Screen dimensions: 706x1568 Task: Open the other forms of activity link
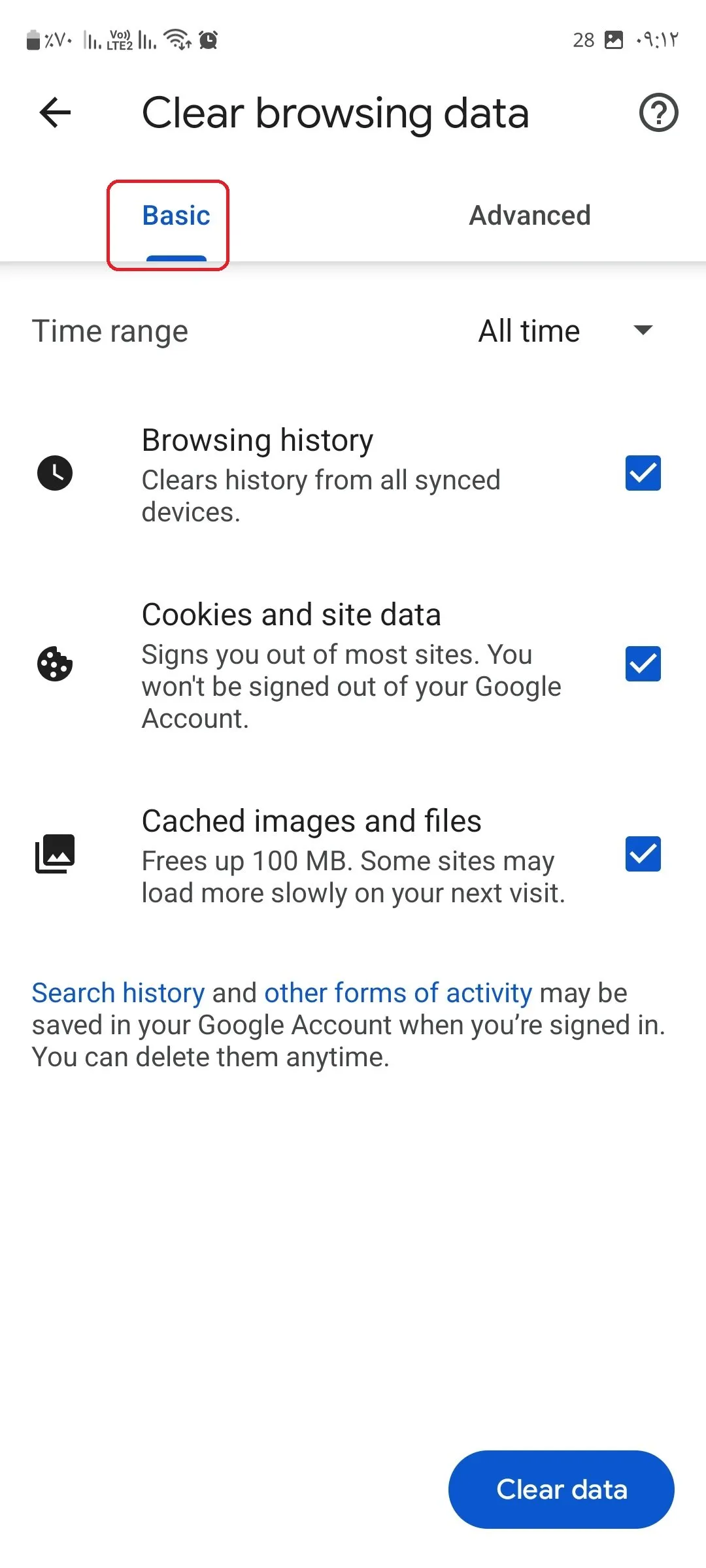pos(398,993)
